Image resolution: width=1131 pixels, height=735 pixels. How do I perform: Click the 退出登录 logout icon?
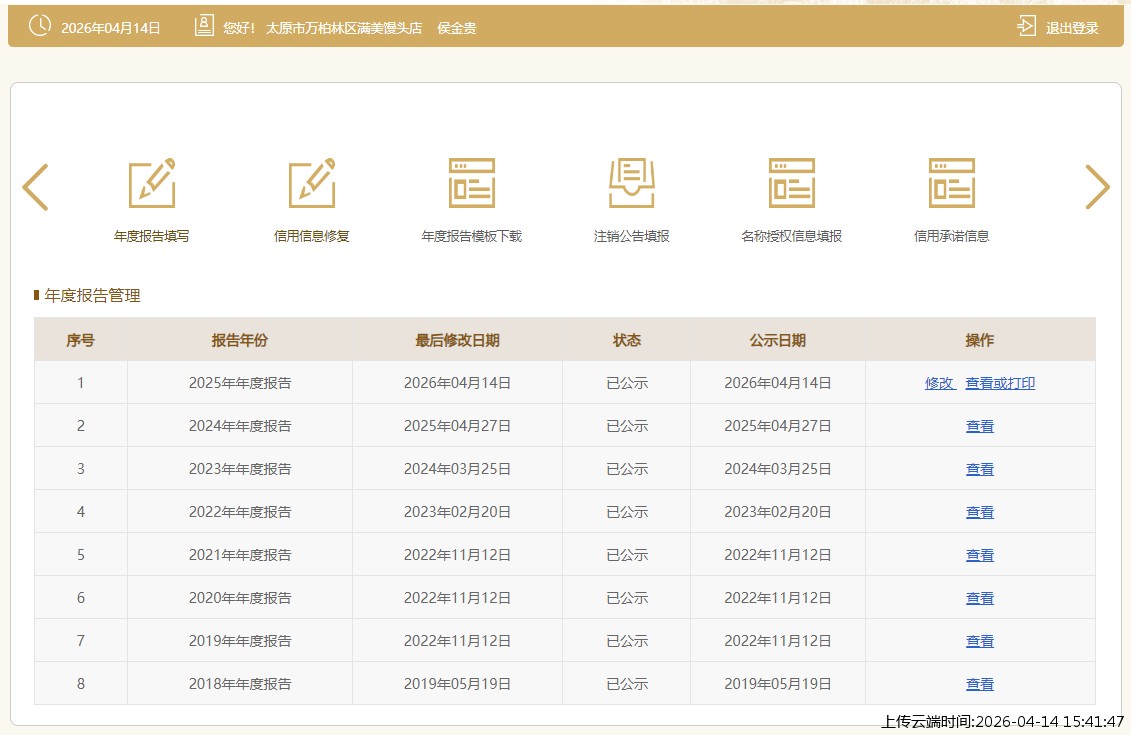1027,27
